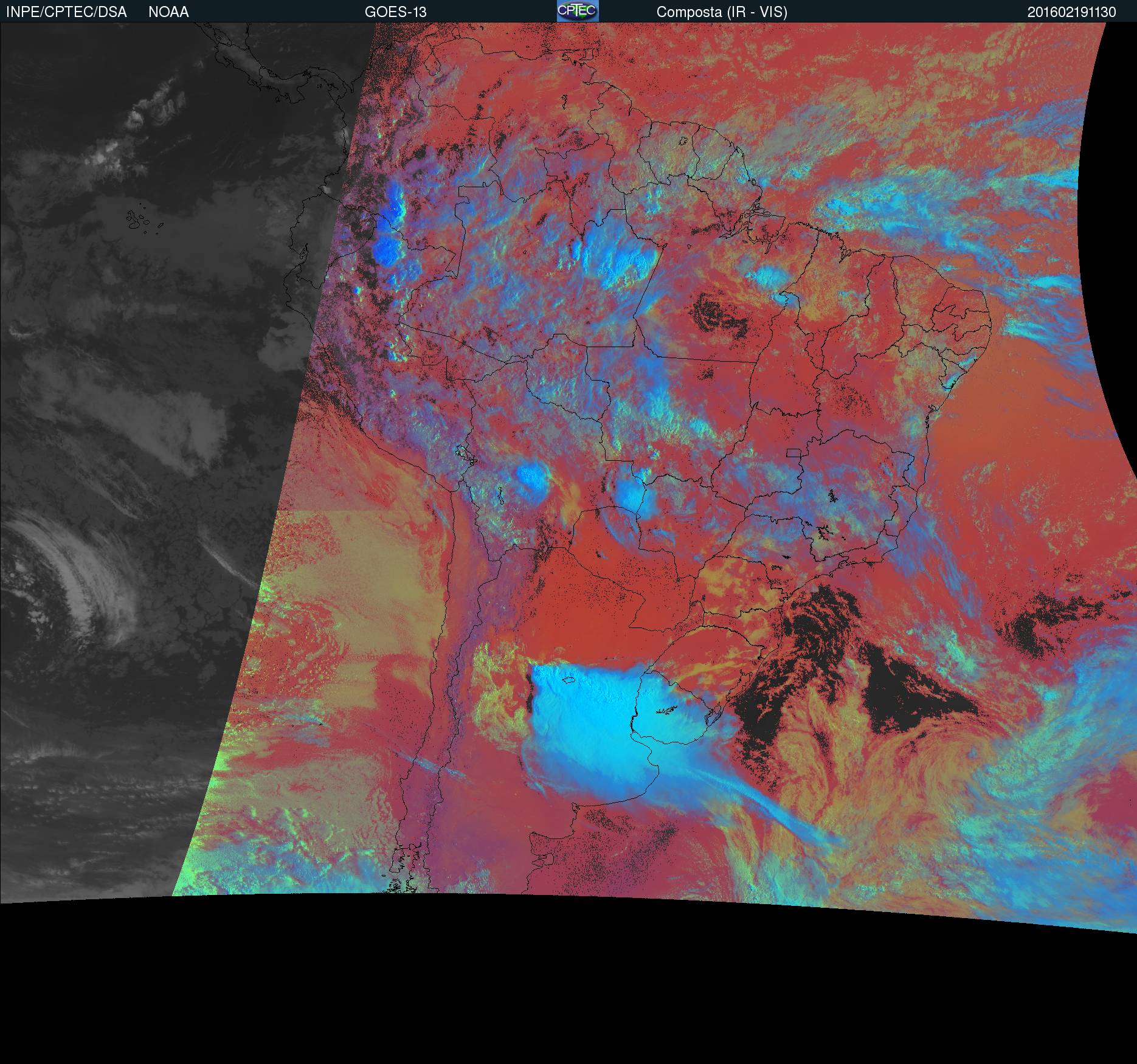Click the GOES-13 satellite label
Viewport: 1137px width, 1064px height.
[x=395, y=12]
